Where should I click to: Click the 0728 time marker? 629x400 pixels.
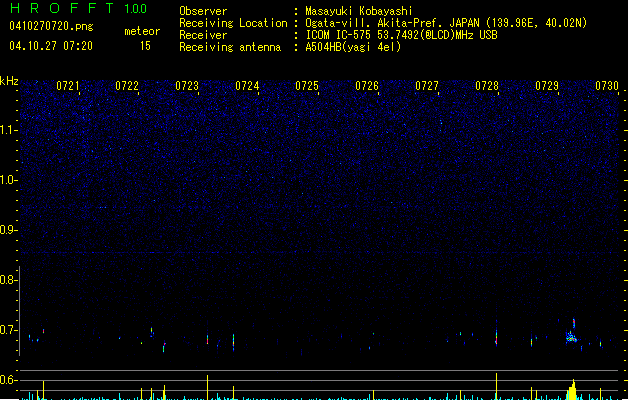pos(487,86)
